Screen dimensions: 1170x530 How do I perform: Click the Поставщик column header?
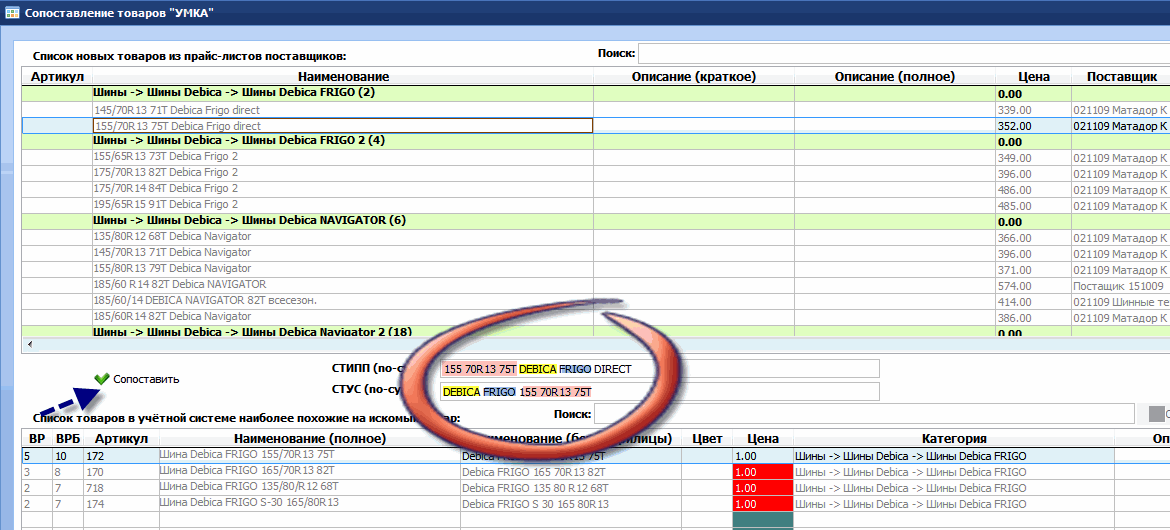1121,77
